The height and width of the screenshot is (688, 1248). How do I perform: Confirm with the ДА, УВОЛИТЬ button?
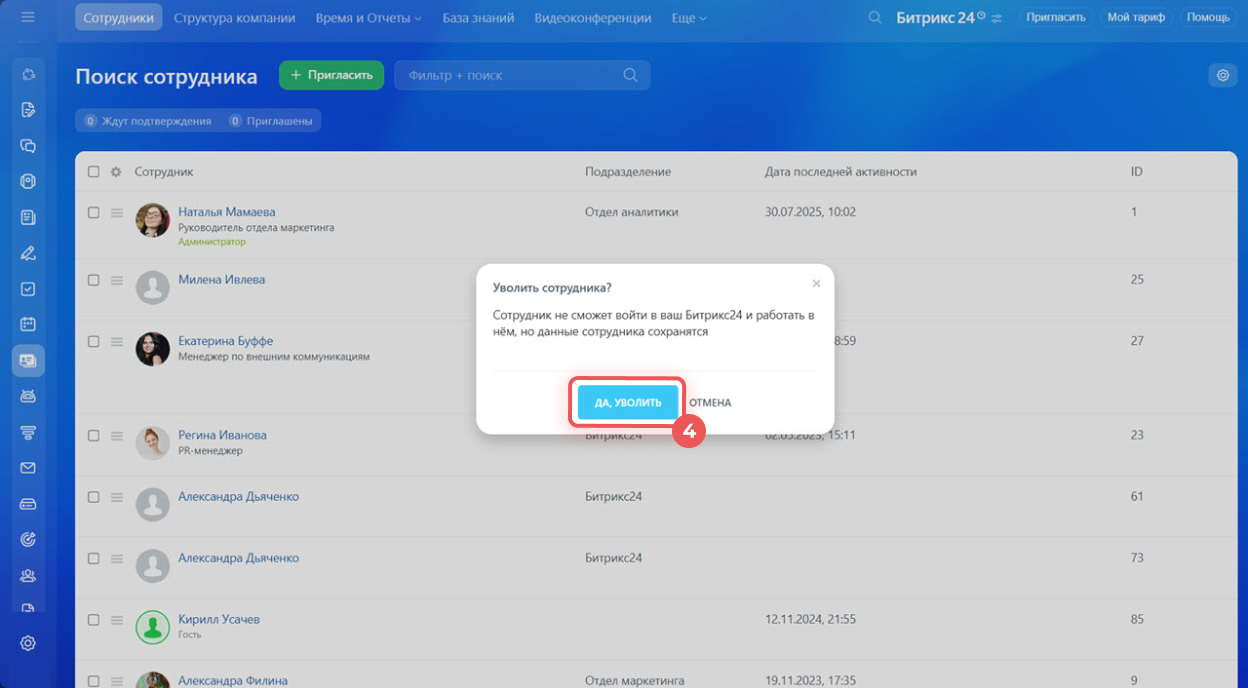[627, 402]
